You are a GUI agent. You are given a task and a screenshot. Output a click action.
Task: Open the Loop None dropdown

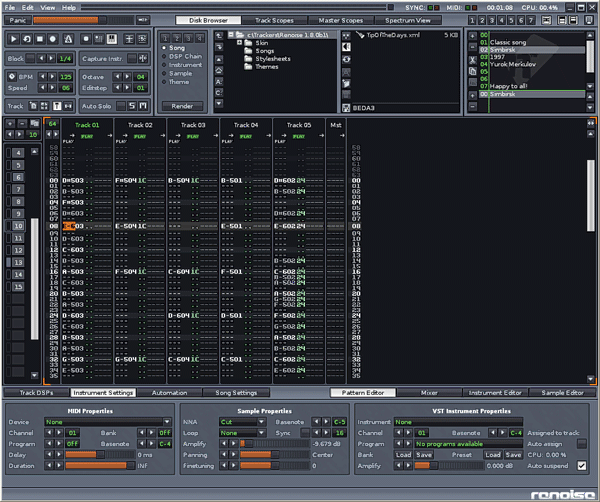(243, 433)
